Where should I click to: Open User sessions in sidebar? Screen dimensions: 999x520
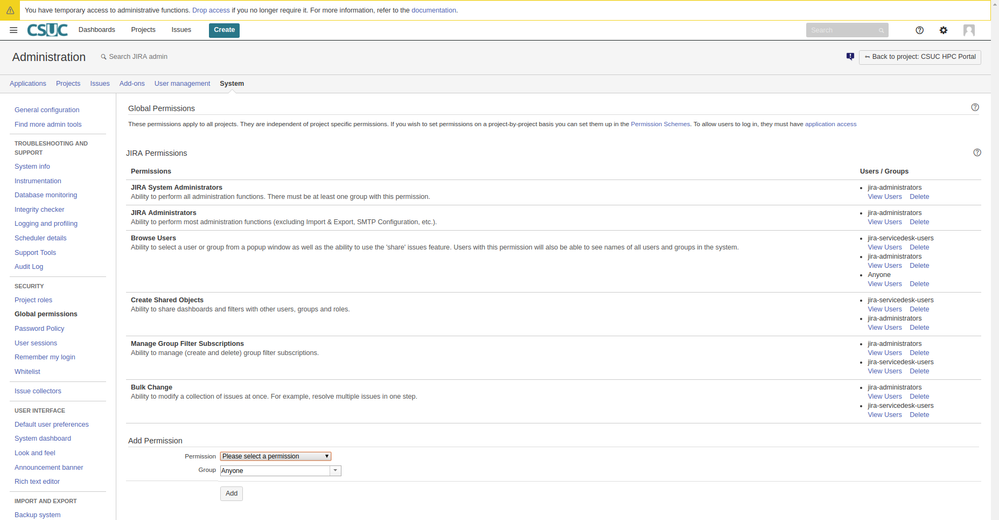(36, 343)
